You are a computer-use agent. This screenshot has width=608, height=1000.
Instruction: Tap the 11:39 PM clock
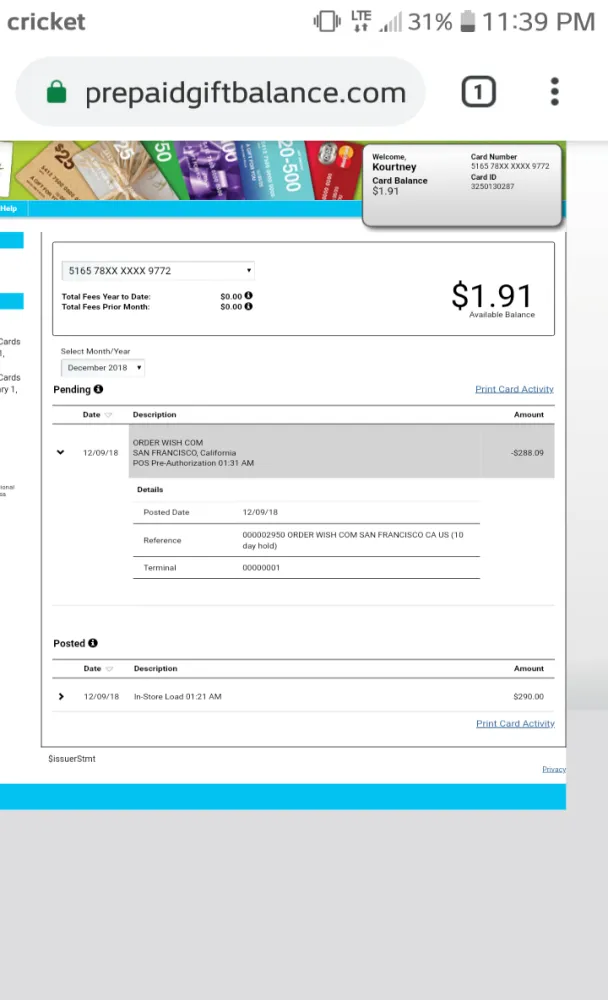point(538,22)
